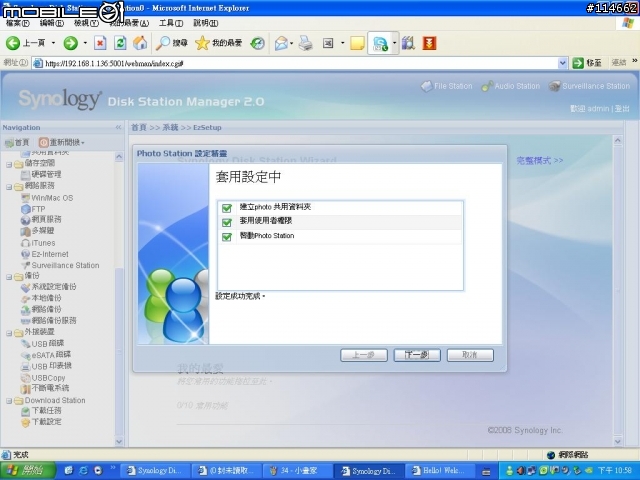Open File Station from the header
The width and height of the screenshot is (640, 480).
tap(447, 86)
